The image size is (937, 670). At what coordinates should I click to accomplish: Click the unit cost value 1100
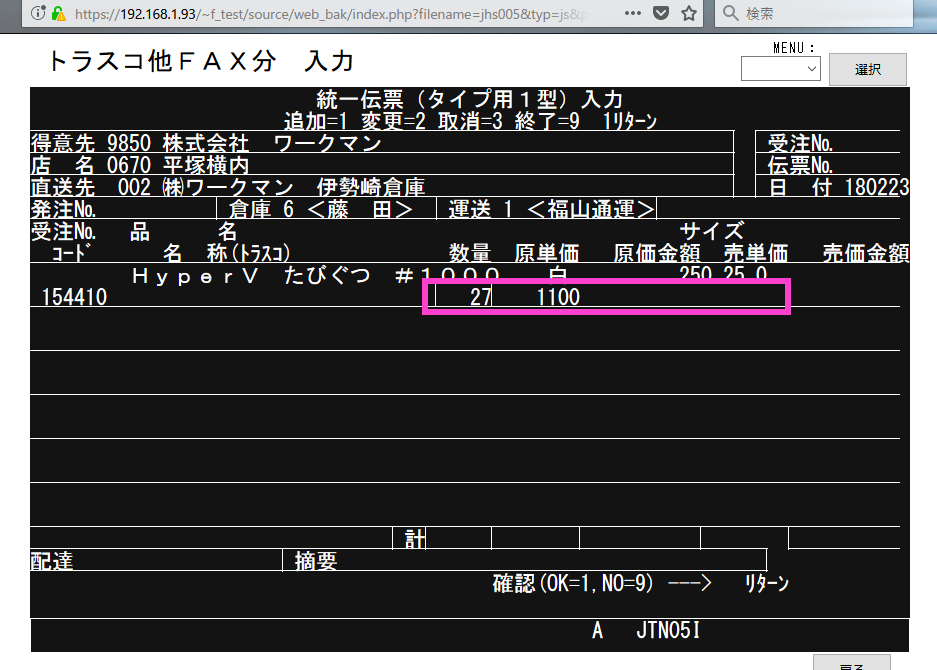tap(557, 297)
